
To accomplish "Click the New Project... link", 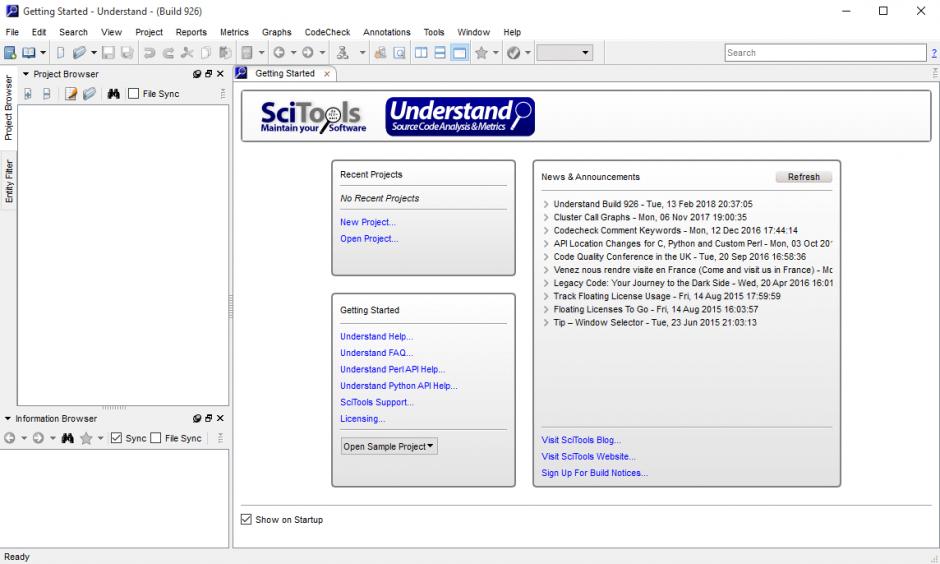I will click(367, 222).
